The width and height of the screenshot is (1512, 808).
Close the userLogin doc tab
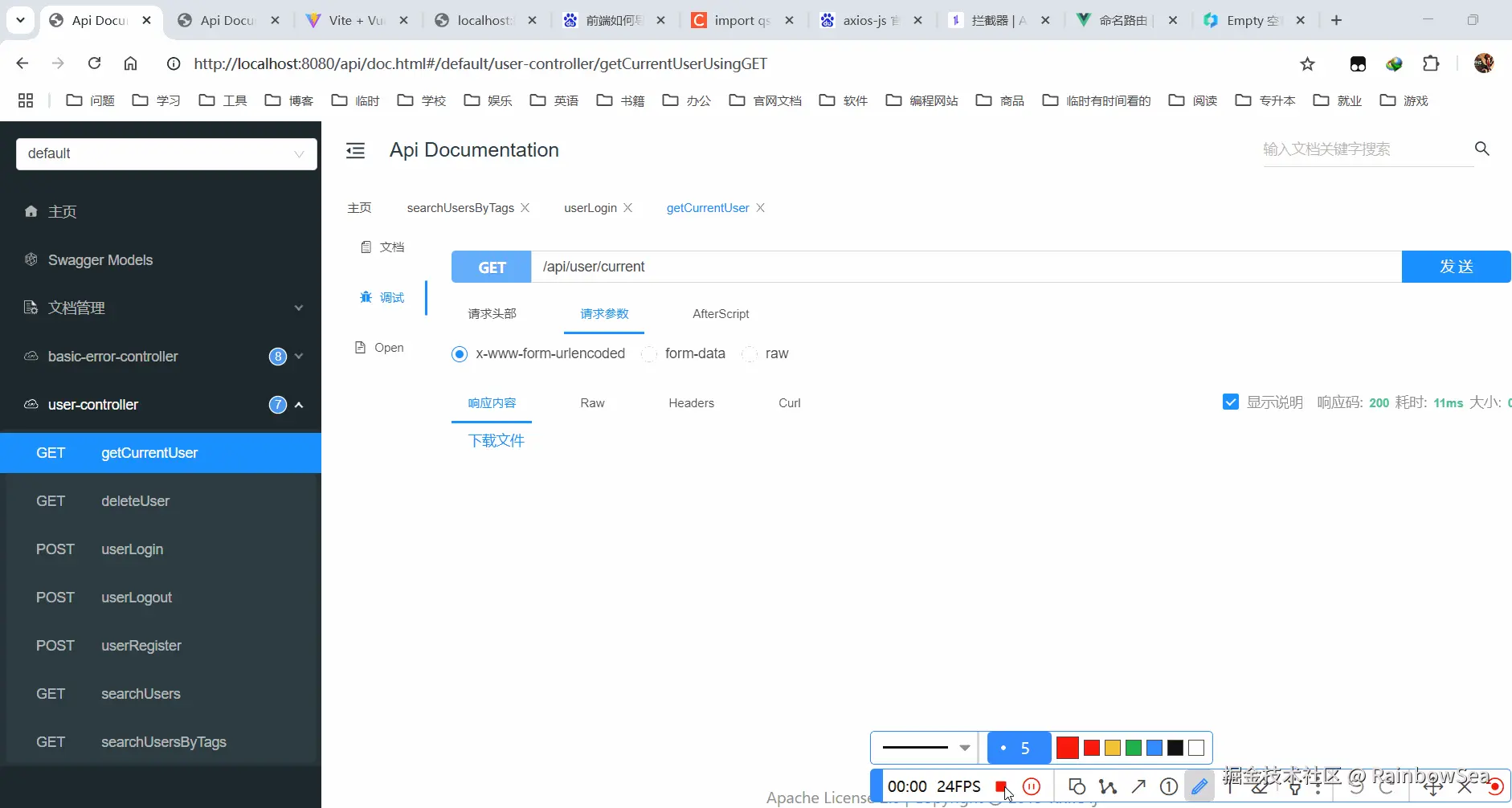coord(627,207)
